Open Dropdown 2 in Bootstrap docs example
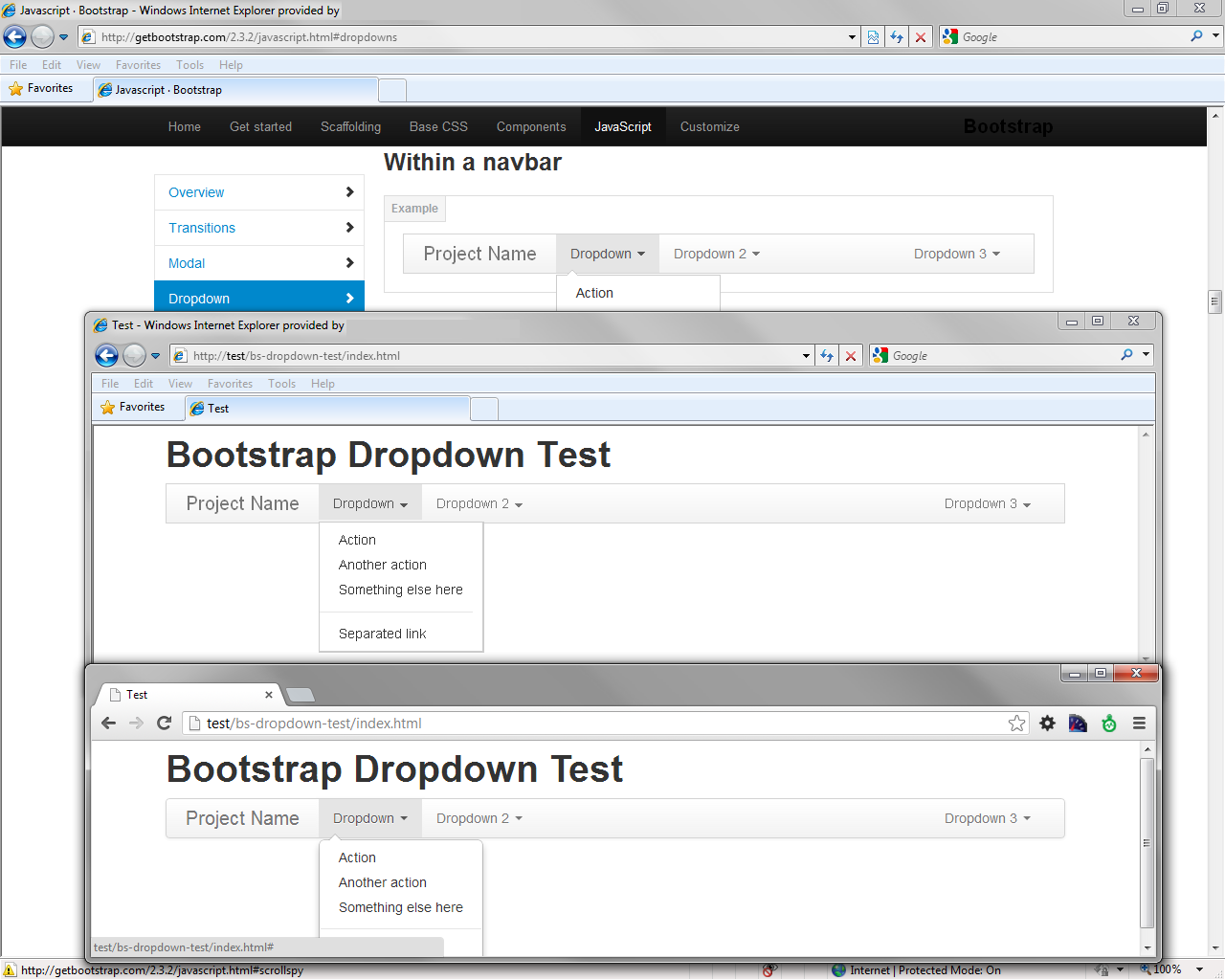This screenshot has width=1225, height=980. (717, 254)
